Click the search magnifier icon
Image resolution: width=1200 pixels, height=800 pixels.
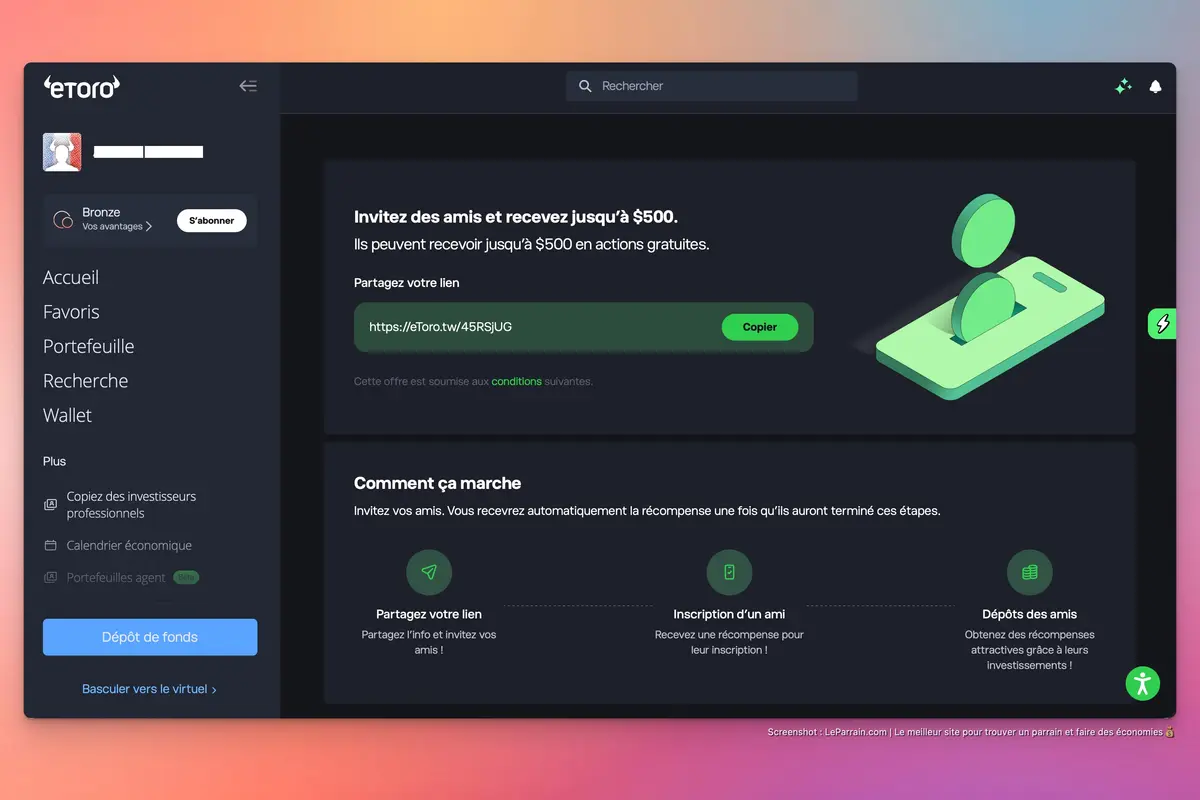click(x=585, y=86)
